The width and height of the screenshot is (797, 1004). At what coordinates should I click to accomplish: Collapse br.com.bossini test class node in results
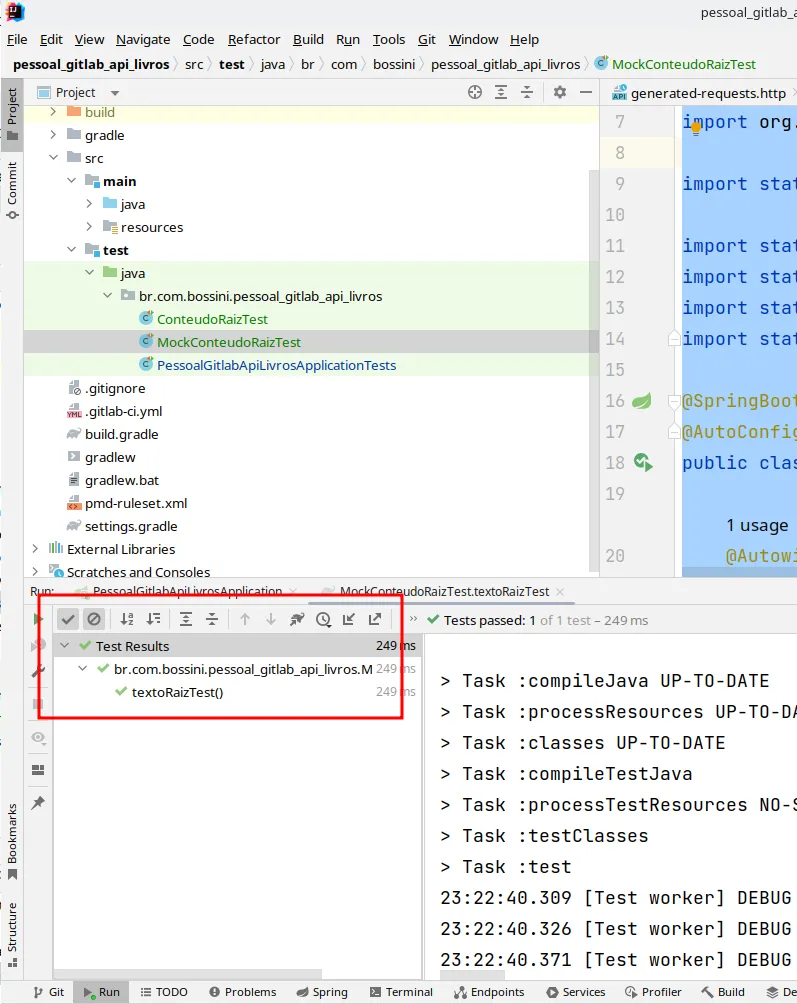coord(83,668)
